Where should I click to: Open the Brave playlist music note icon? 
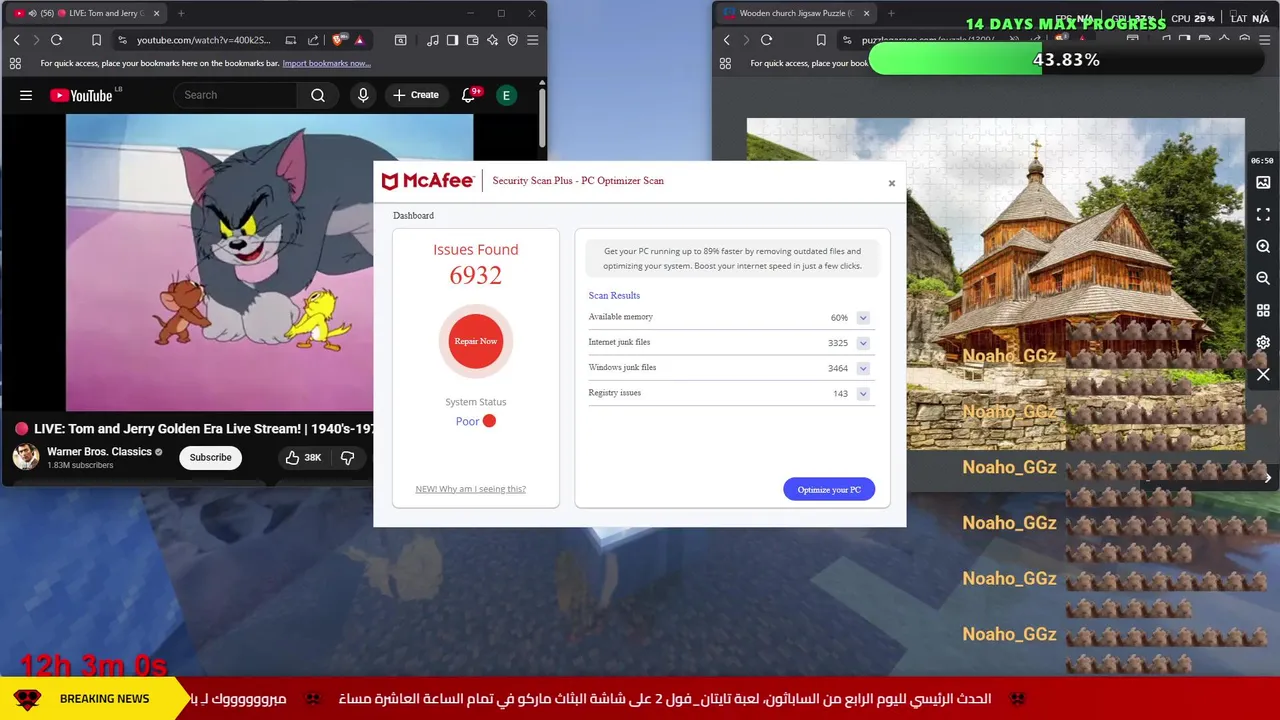(x=432, y=40)
